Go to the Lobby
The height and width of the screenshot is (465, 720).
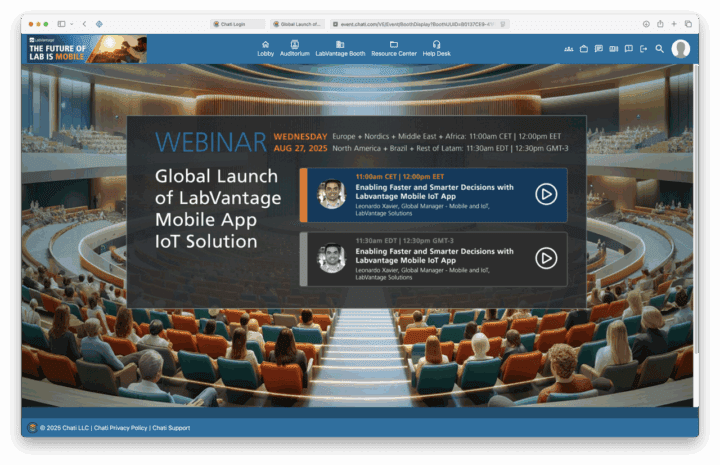click(x=265, y=48)
